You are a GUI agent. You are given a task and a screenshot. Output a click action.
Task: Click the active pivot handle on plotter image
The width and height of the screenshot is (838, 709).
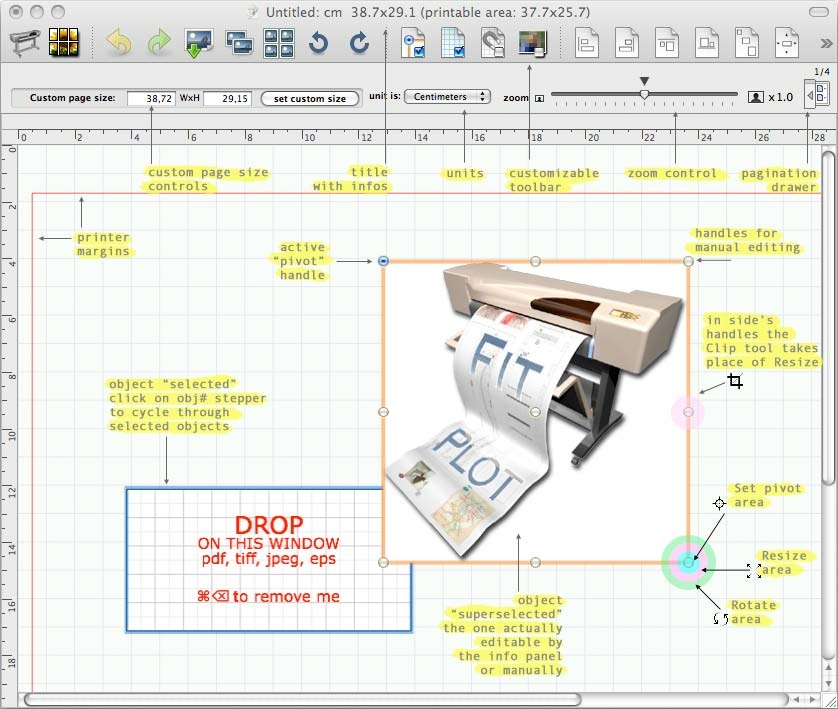tap(384, 261)
